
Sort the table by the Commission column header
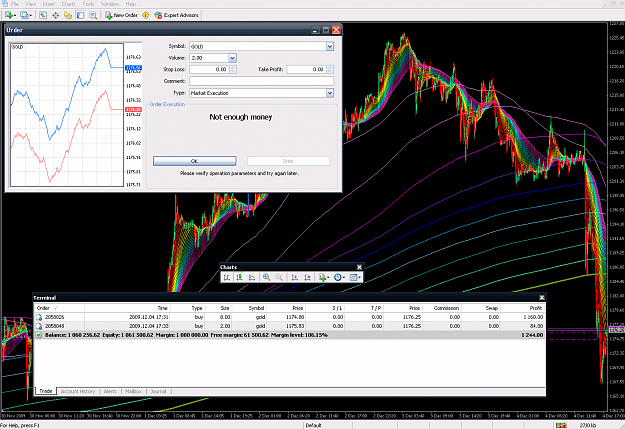point(442,308)
